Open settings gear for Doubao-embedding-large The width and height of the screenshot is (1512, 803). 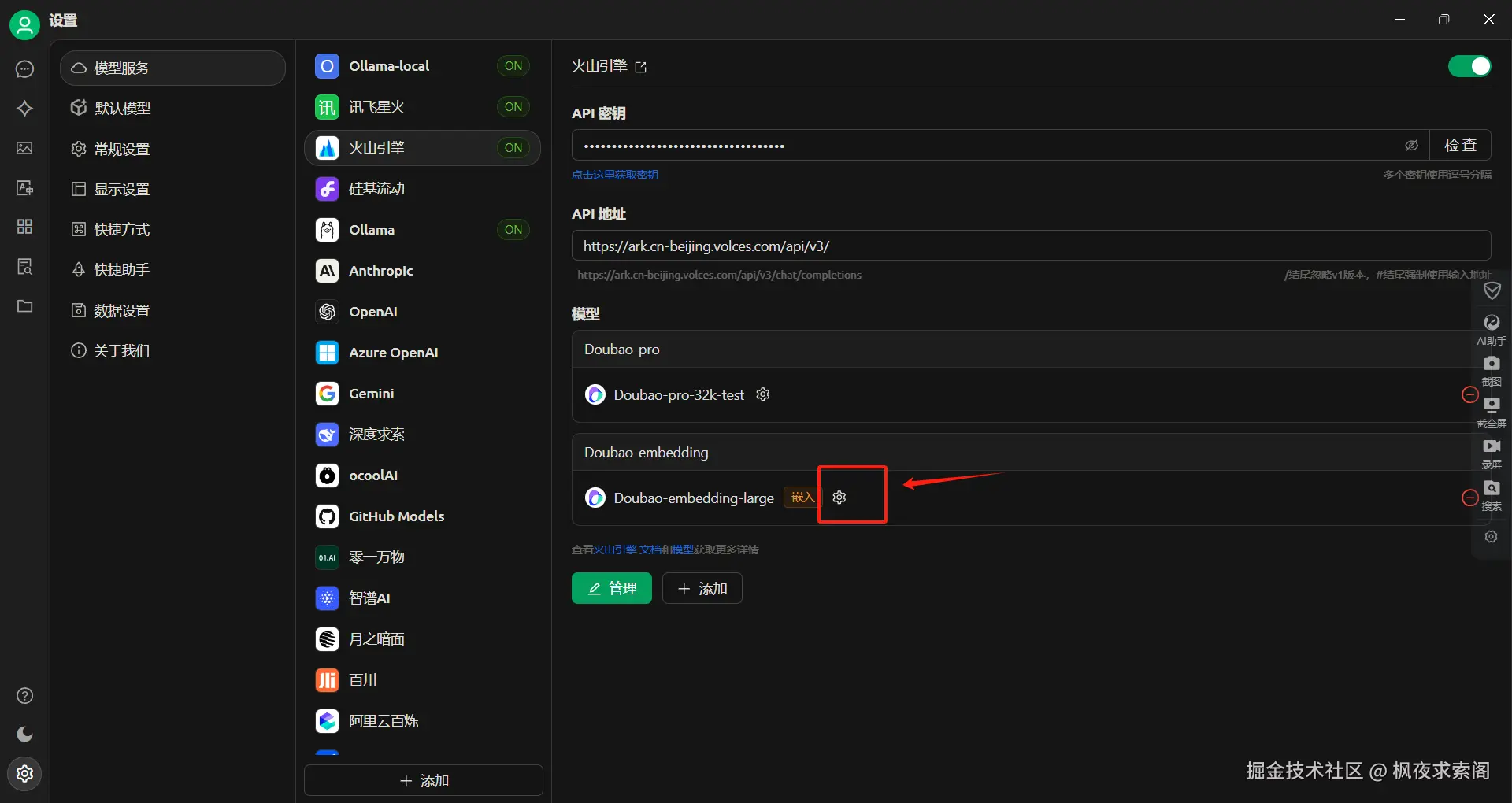click(839, 498)
